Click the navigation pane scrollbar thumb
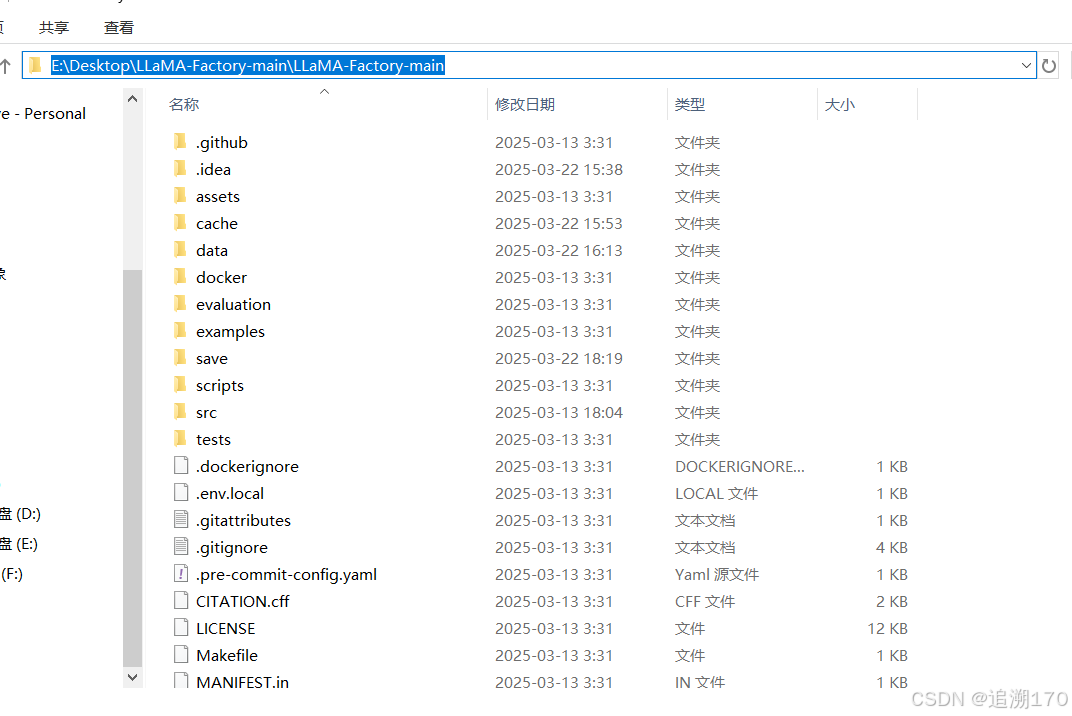1072x716 pixels. click(x=133, y=468)
